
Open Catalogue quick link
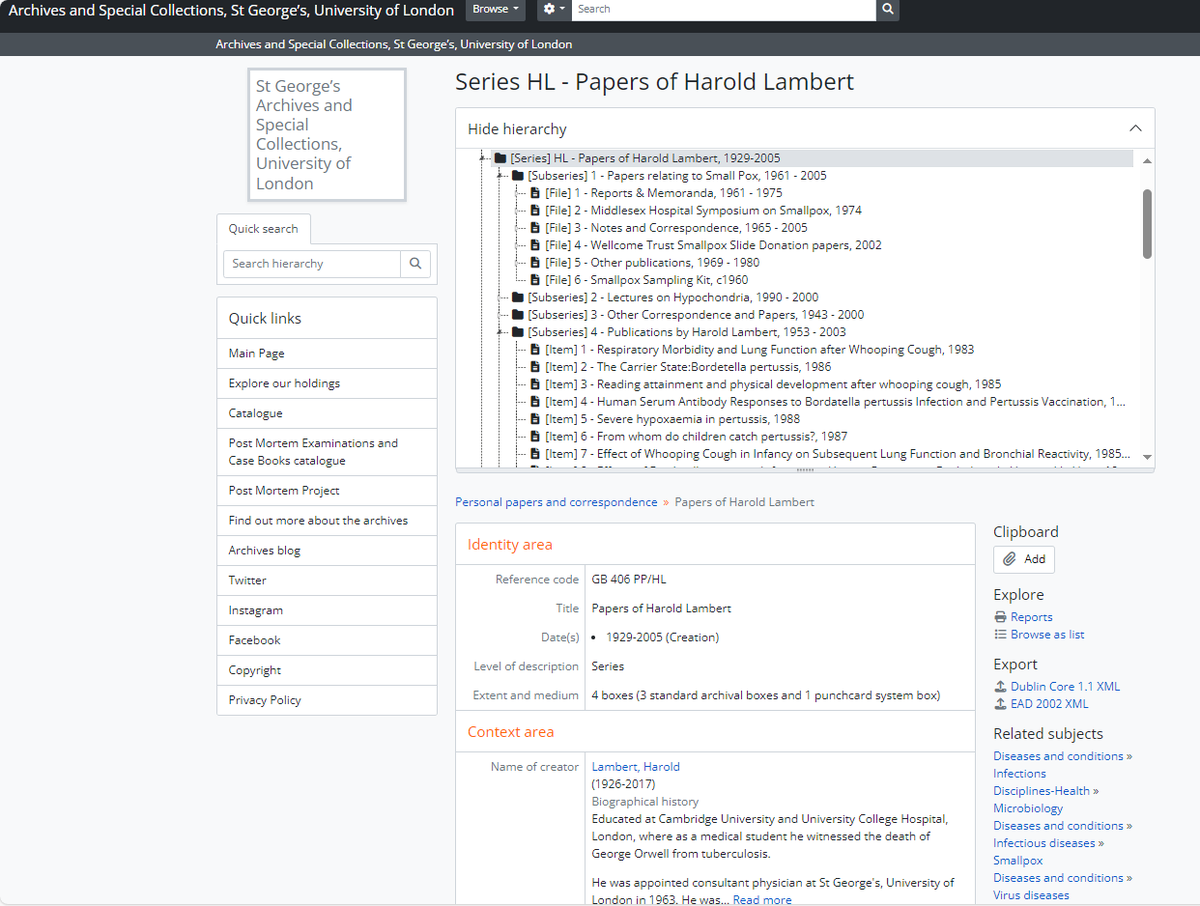point(327,413)
